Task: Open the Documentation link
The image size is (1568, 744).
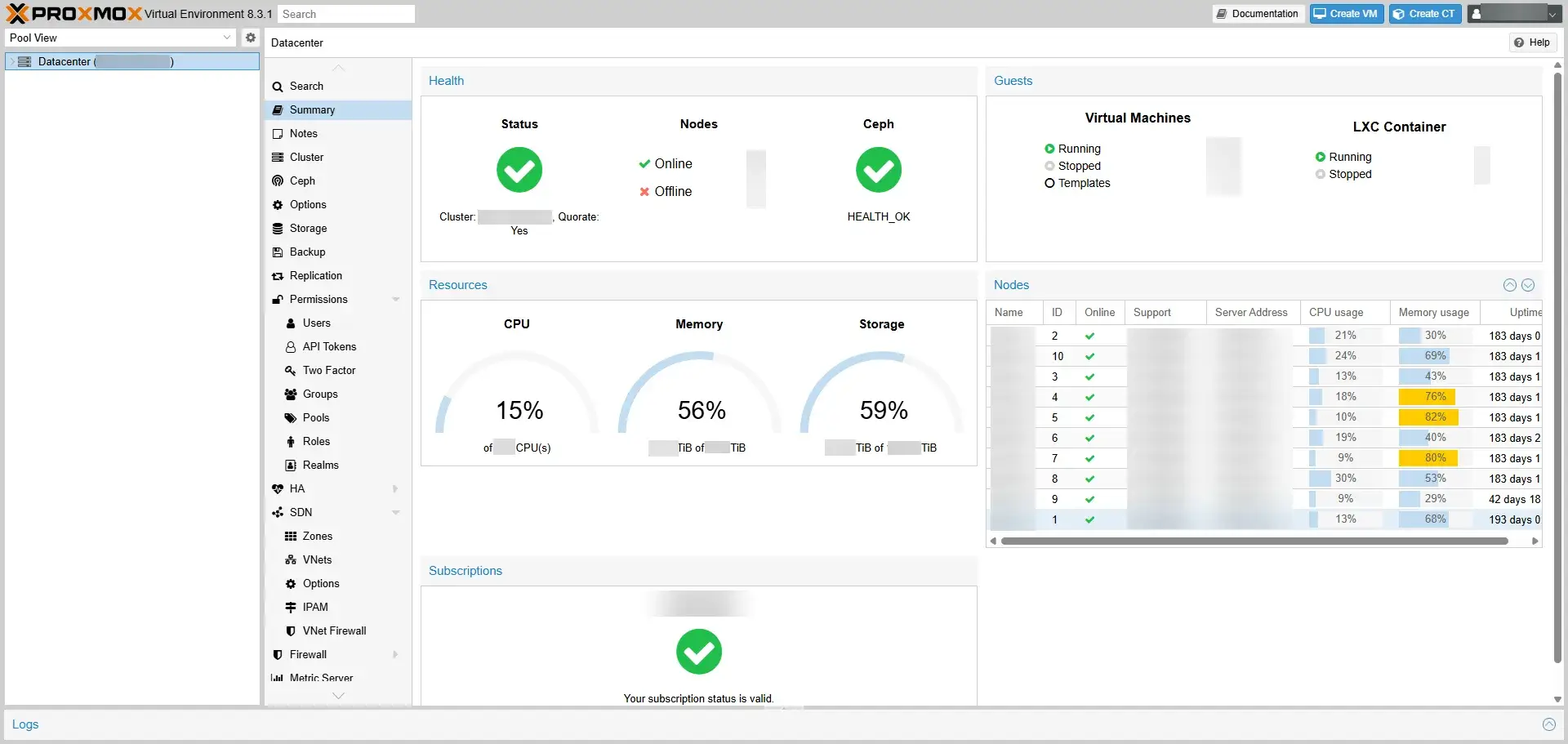Action: point(1257,13)
